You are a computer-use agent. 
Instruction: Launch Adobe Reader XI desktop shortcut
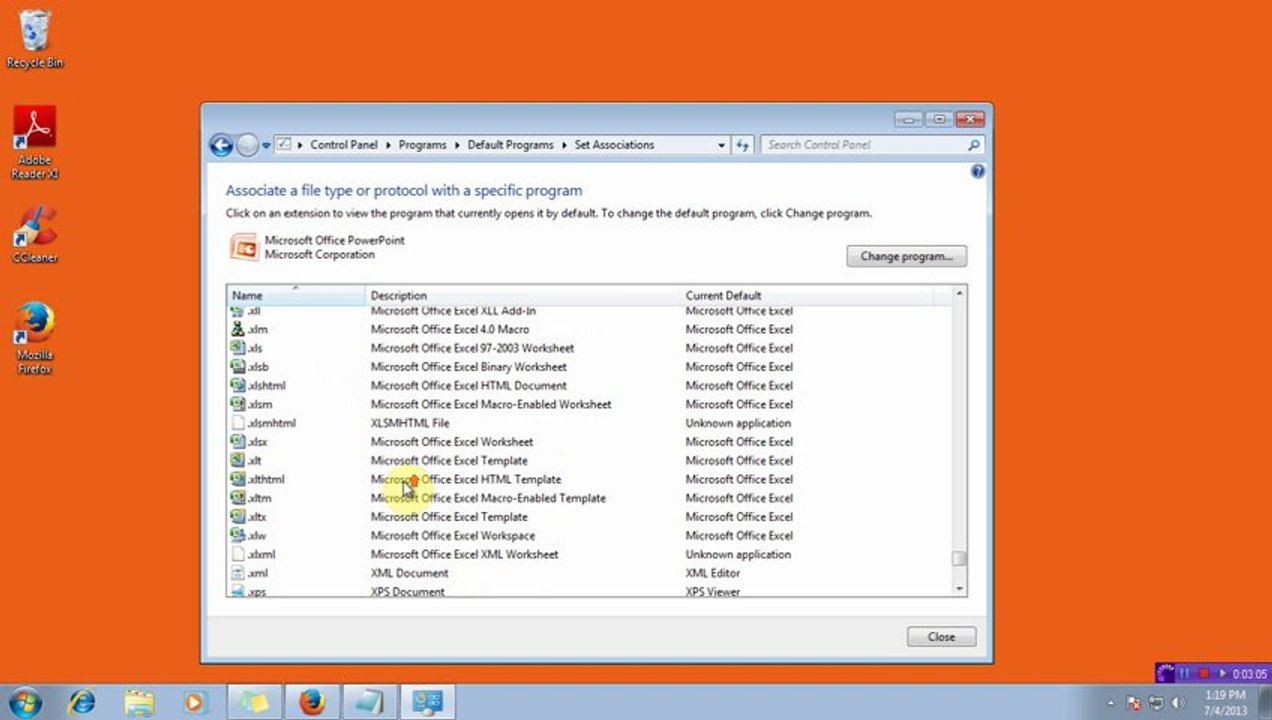[35, 143]
